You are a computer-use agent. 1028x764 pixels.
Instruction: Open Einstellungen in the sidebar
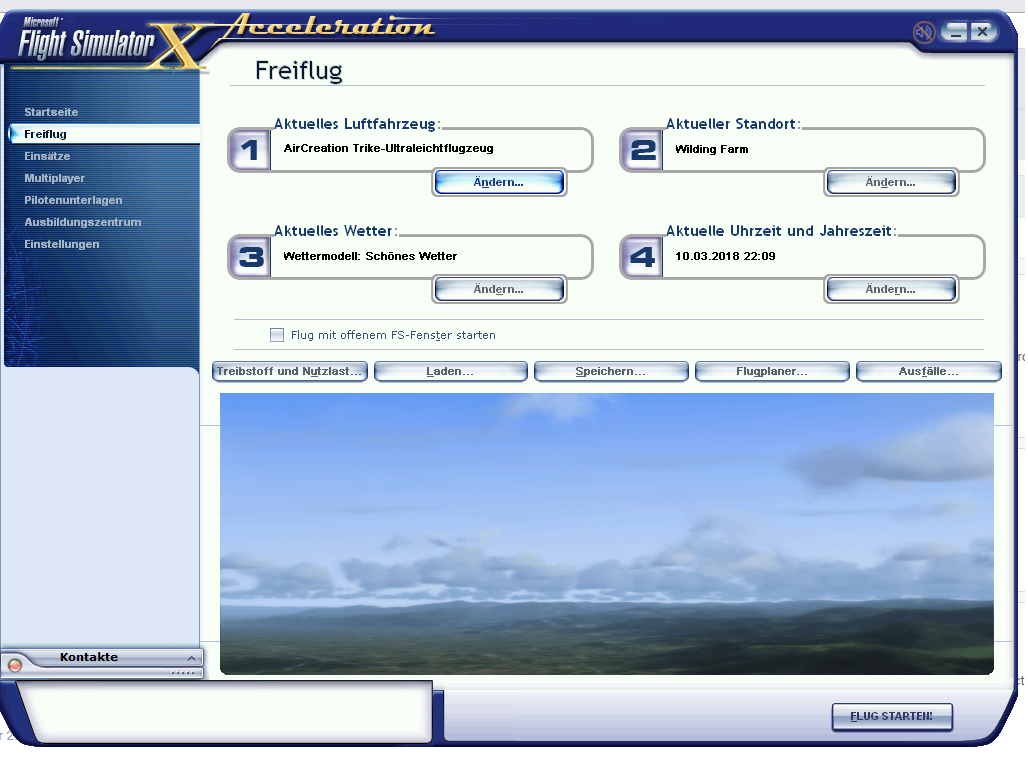click(x=62, y=244)
